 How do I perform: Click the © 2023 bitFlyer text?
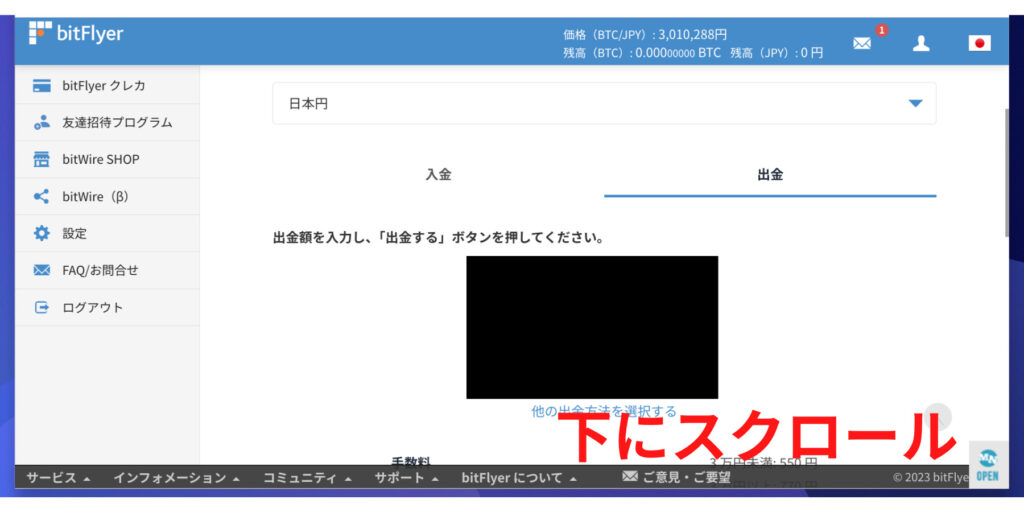931,477
